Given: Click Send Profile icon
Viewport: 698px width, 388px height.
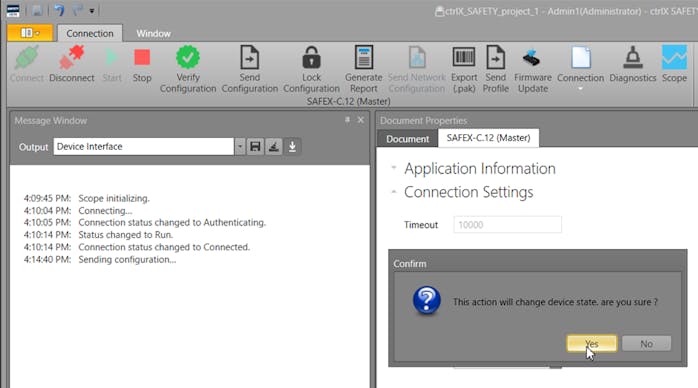Looking at the screenshot, I should (495, 57).
